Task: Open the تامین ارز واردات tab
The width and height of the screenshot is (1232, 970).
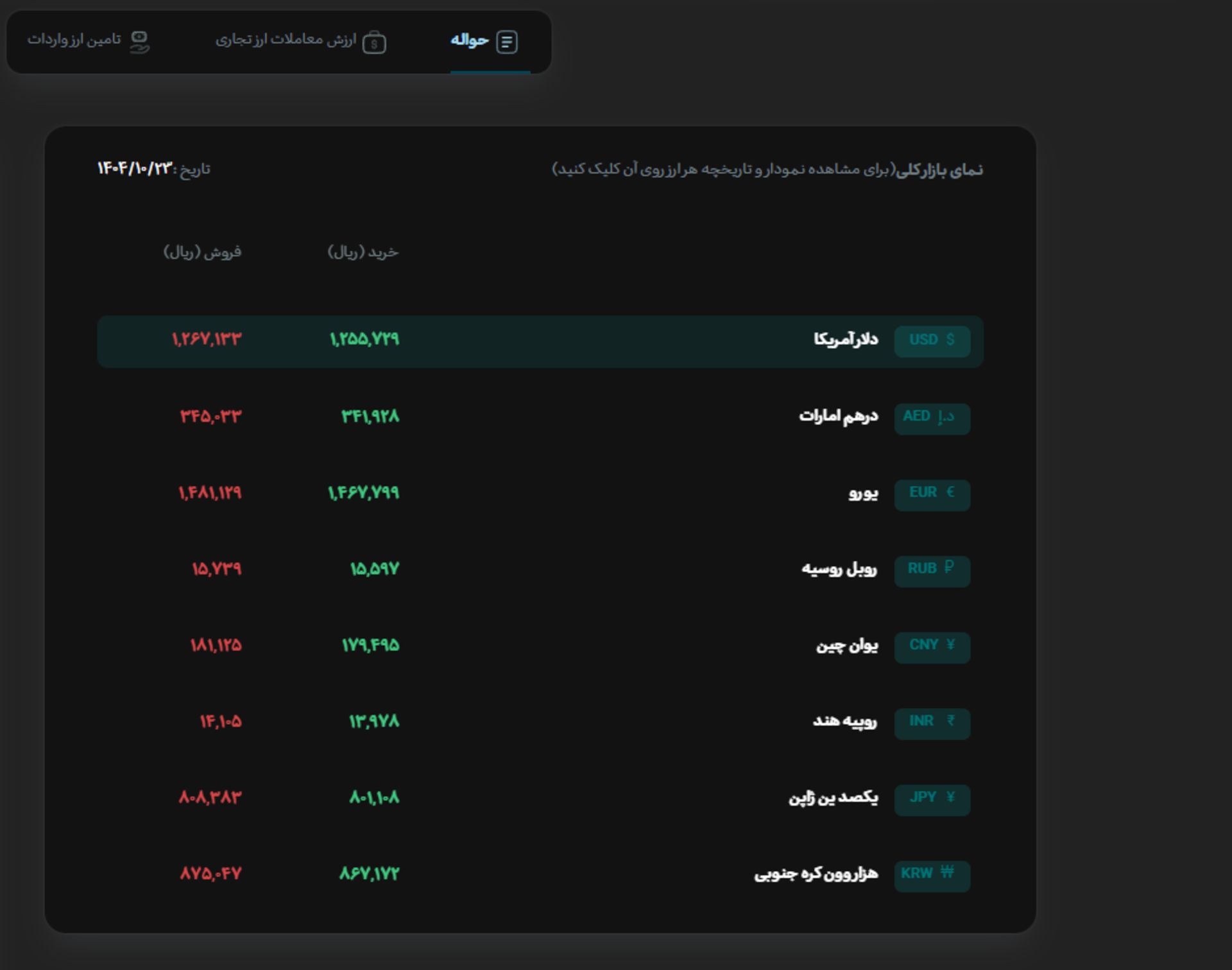Action: (x=74, y=40)
